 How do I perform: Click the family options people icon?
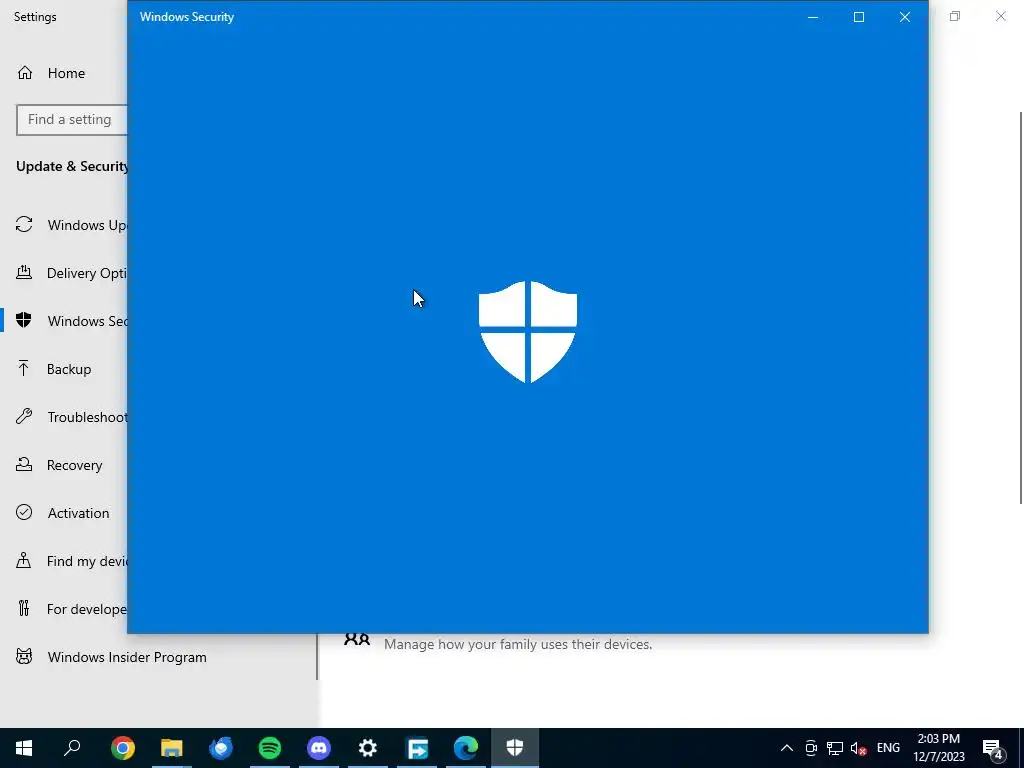coord(357,639)
